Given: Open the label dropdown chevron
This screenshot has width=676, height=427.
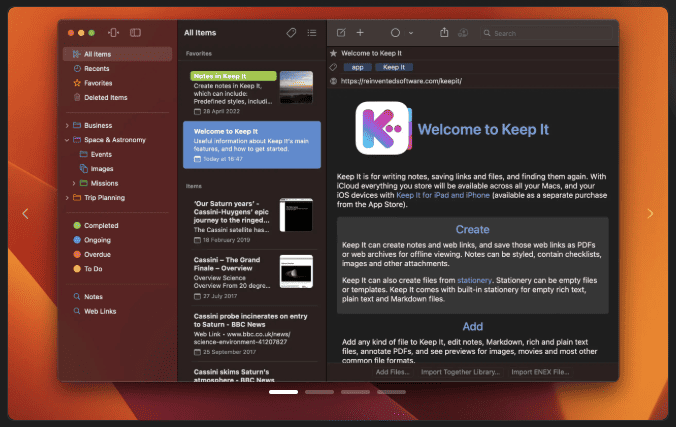Looking at the screenshot, I should tap(411, 33).
